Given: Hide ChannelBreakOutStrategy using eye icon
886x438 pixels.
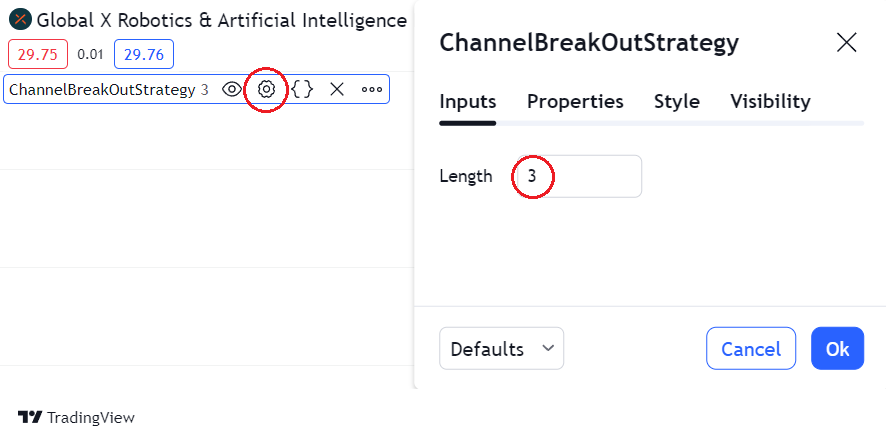Looking at the screenshot, I should (x=231, y=89).
